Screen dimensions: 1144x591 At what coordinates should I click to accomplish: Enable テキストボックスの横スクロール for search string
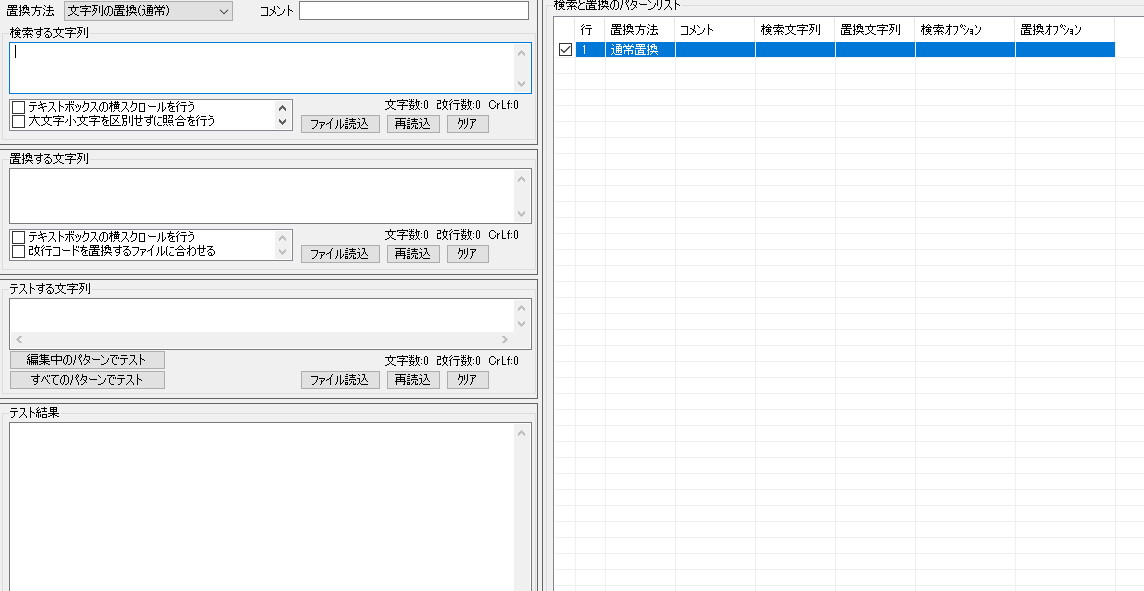18,107
